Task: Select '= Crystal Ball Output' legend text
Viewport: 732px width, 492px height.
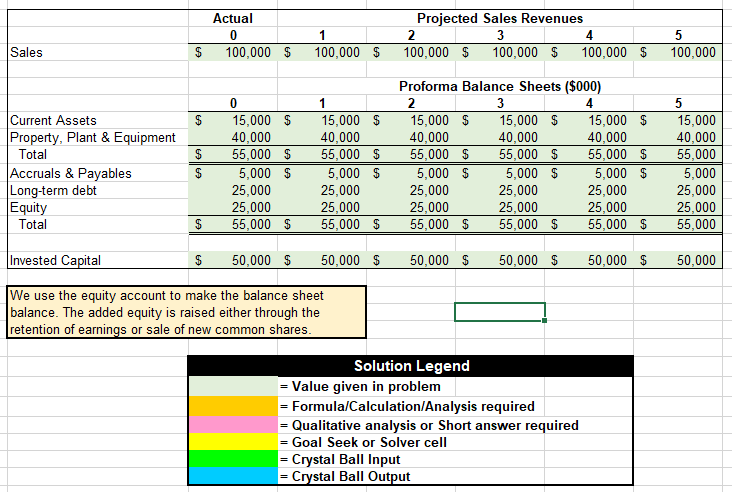Action: point(345,476)
